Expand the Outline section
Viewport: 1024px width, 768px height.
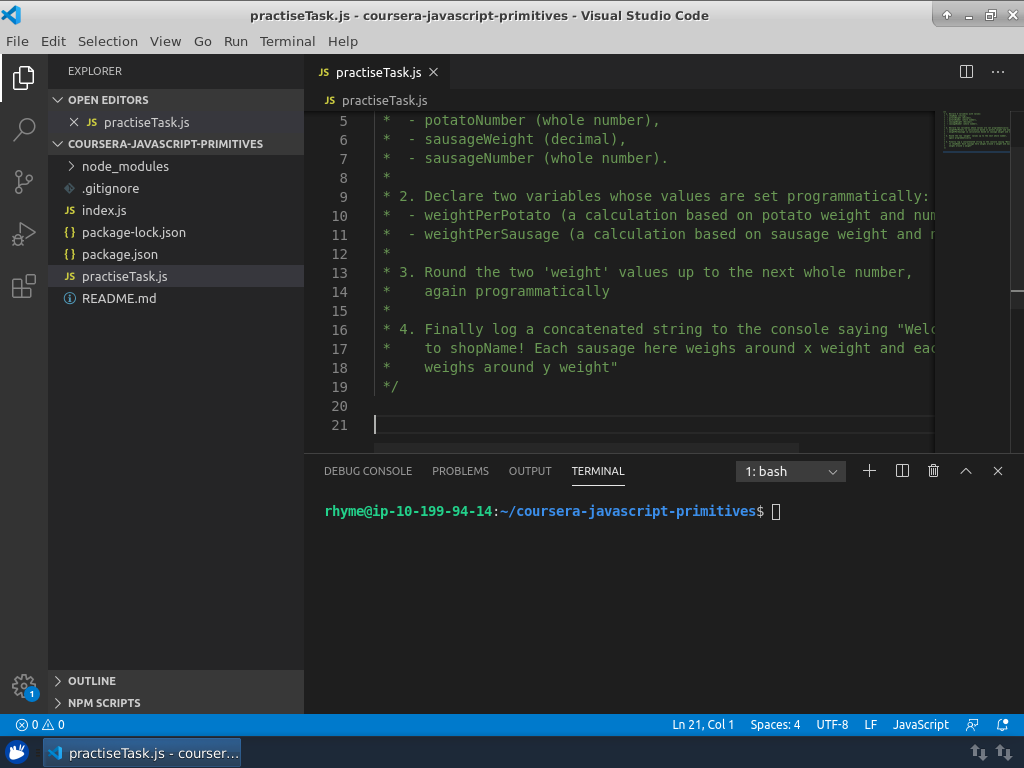click(92, 681)
